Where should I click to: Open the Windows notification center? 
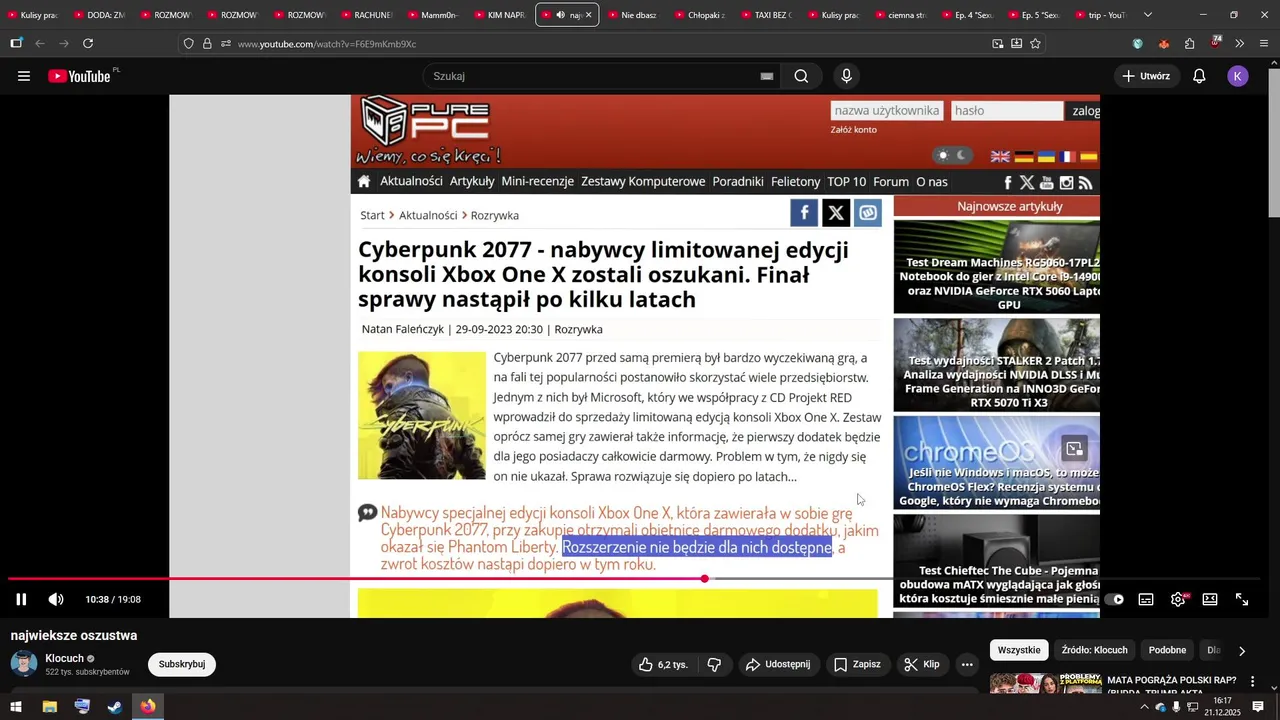[x=1258, y=707]
